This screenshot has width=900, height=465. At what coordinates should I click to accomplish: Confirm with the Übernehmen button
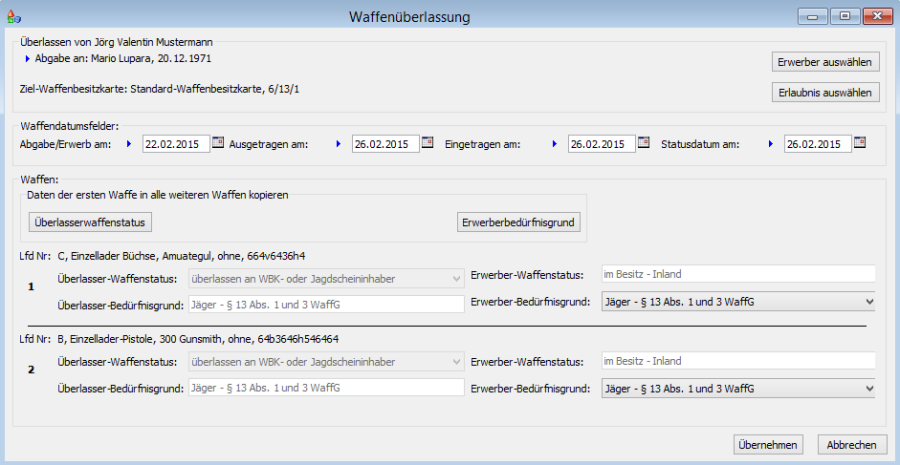tap(768, 444)
